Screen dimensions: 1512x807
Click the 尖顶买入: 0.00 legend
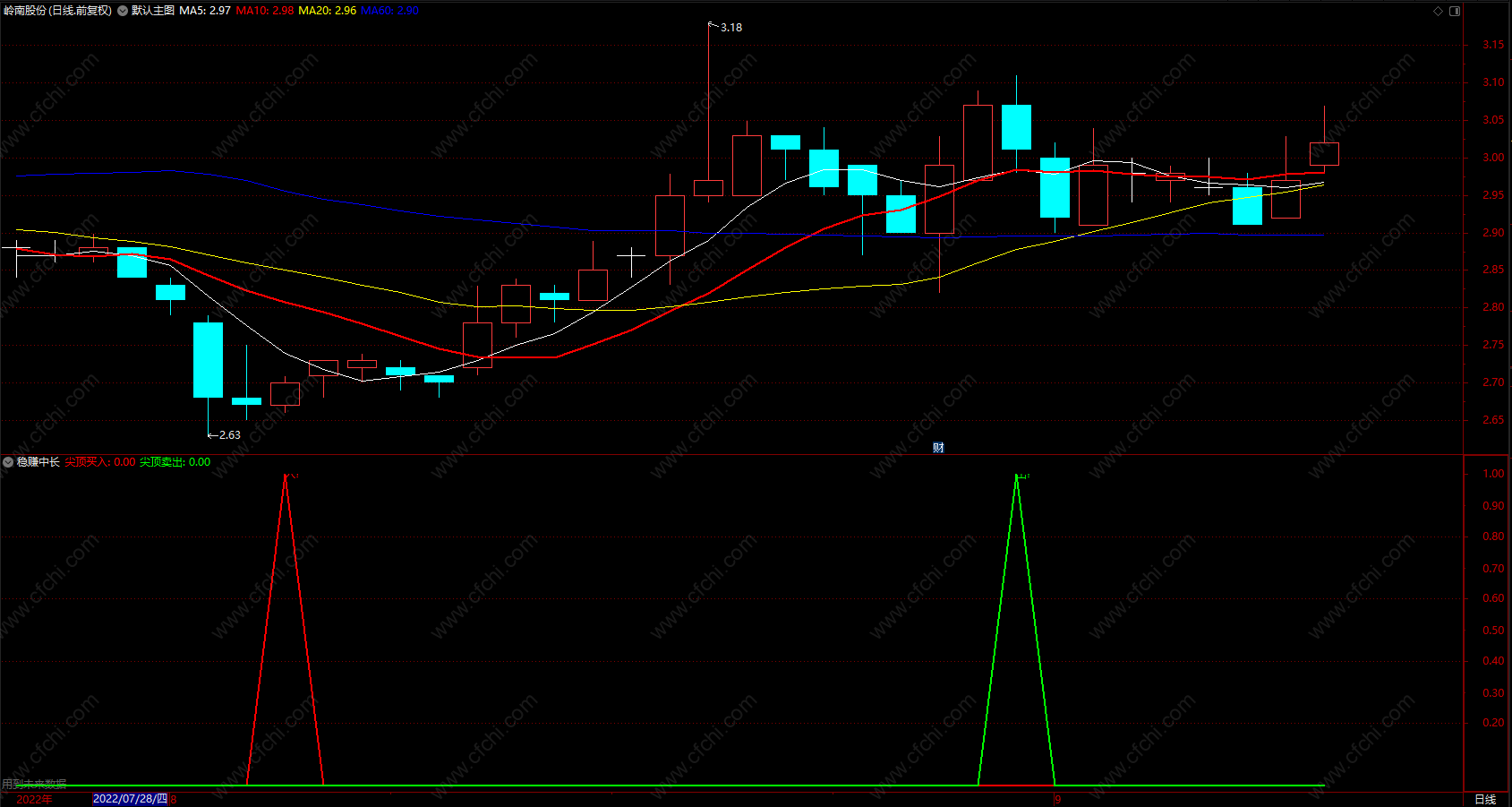point(100,462)
